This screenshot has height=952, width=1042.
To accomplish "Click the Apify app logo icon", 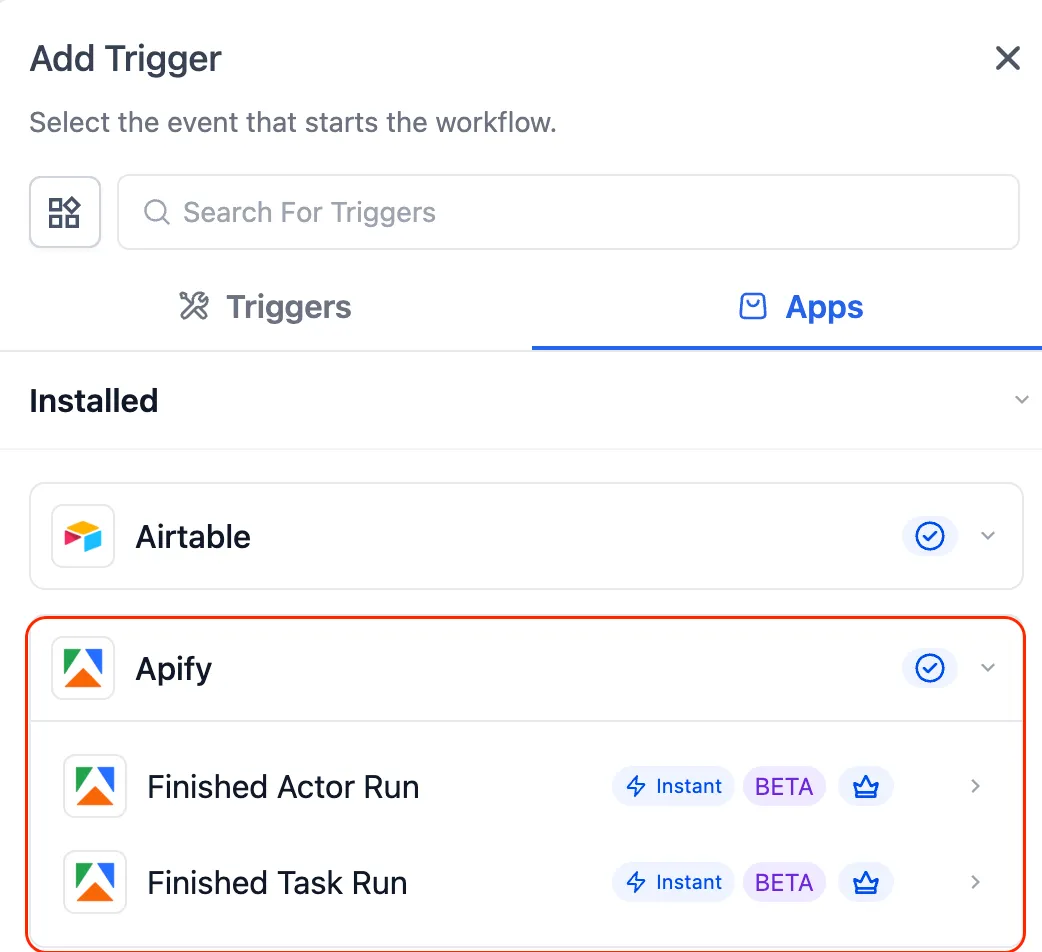I will click(83, 668).
